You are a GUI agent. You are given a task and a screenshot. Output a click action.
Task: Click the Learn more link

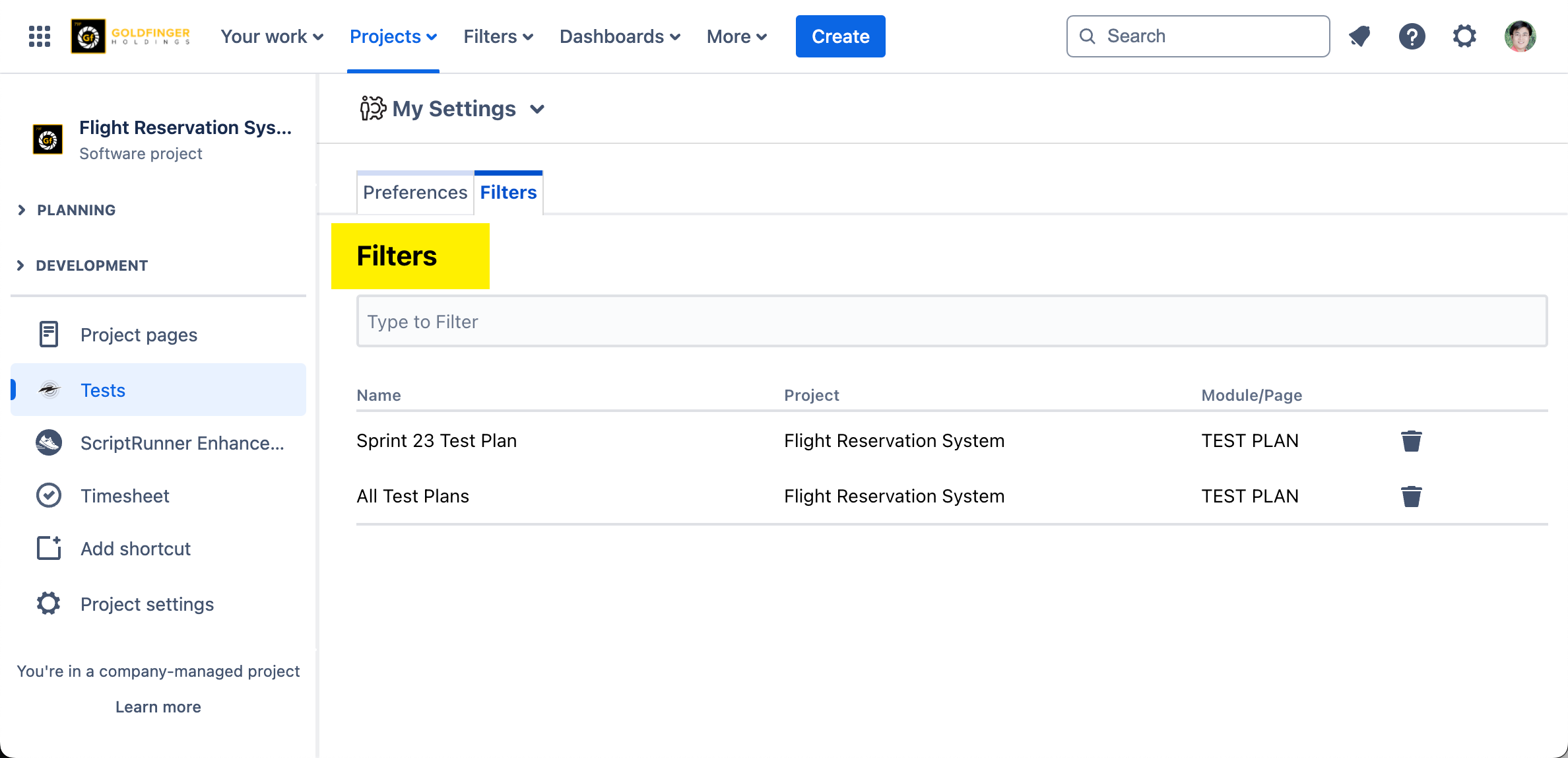[158, 707]
